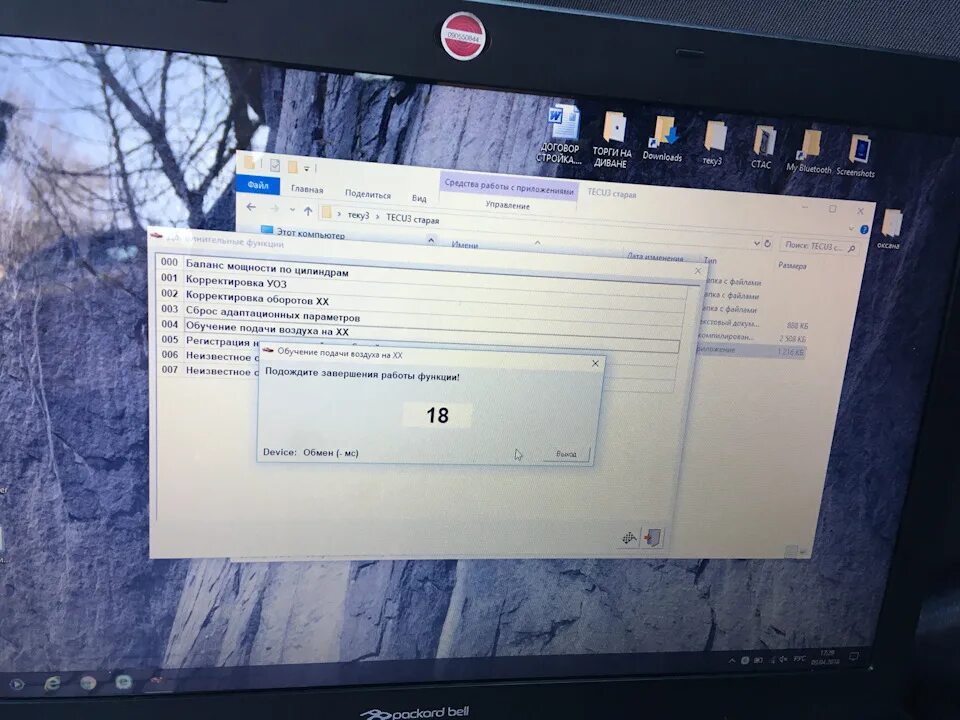Viewport: 960px width, 720px height.
Task: Click Properties icon in quick access toolbar
Action: point(275,165)
